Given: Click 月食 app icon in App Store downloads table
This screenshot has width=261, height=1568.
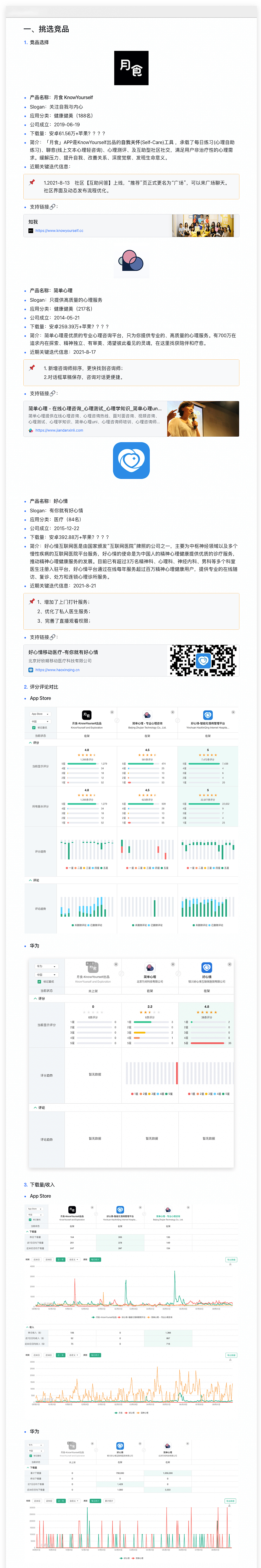Looking at the screenshot, I should 72,1209.
